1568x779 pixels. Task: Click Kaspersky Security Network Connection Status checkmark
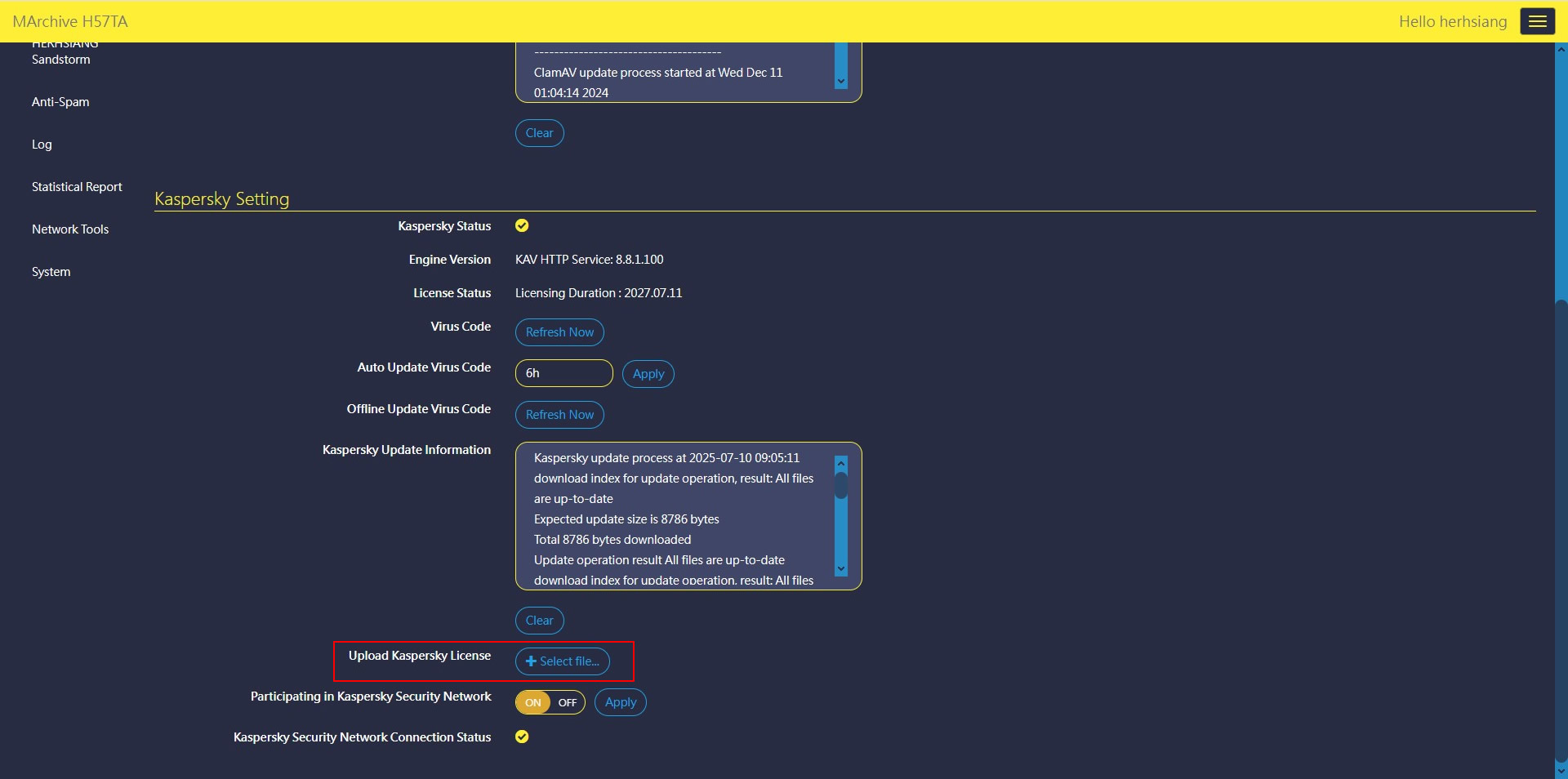pyautogui.click(x=522, y=737)
